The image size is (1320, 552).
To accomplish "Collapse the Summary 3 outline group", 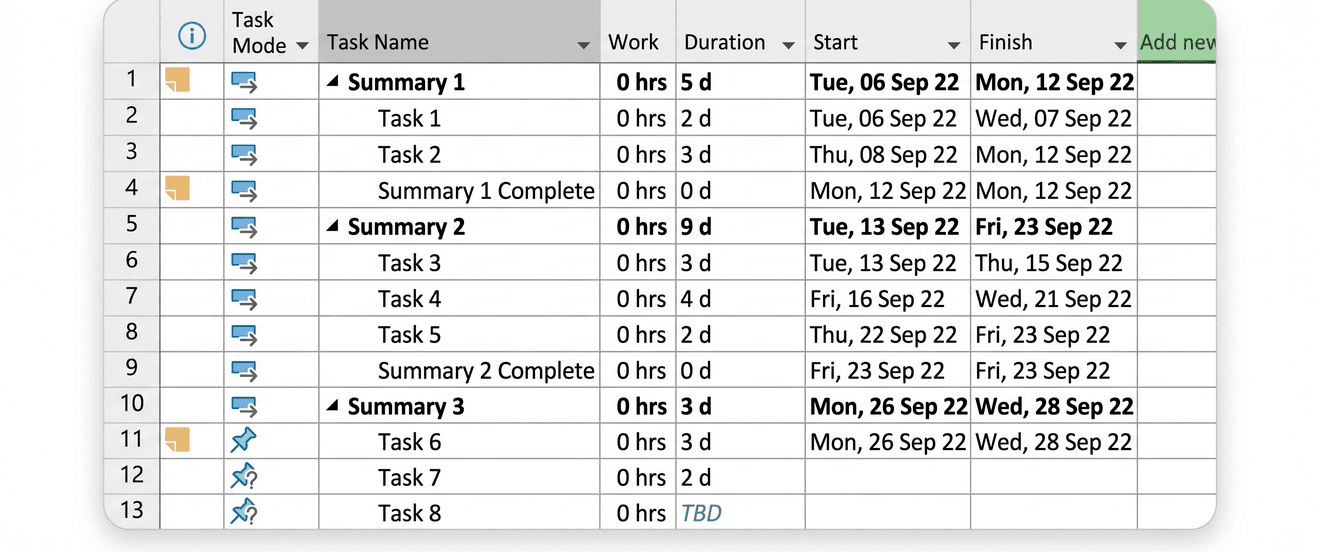I will (333, 407).
